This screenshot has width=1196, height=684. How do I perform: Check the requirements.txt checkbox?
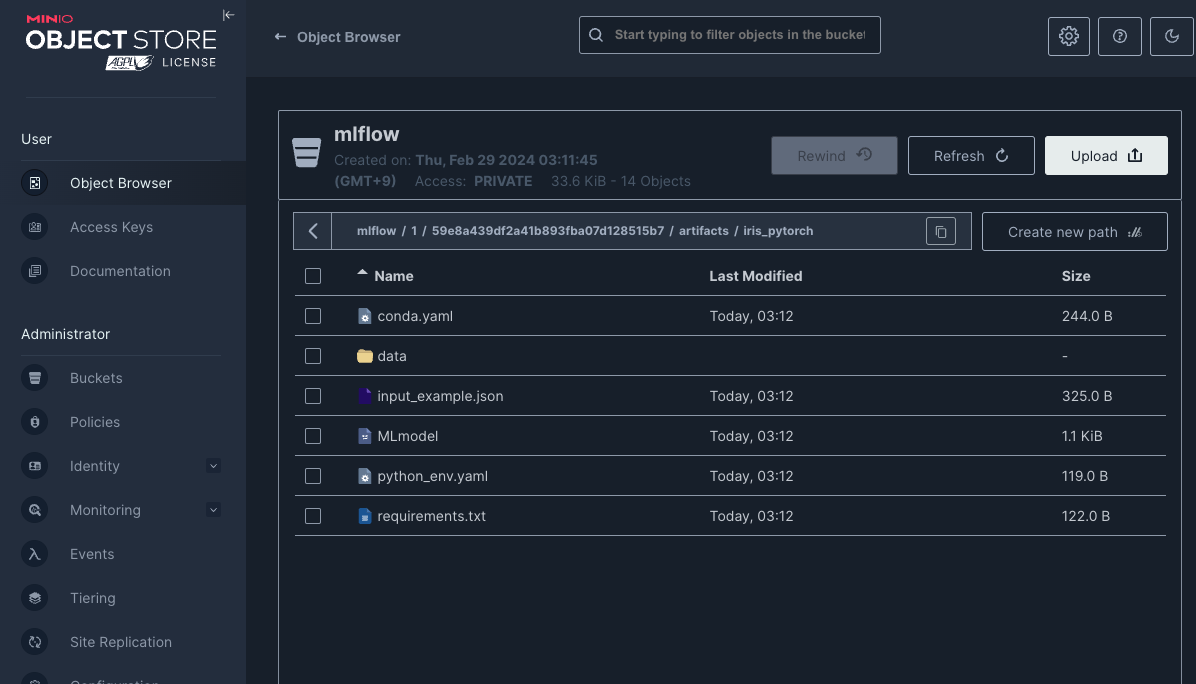pyautogui.click(x=313, y=516)
